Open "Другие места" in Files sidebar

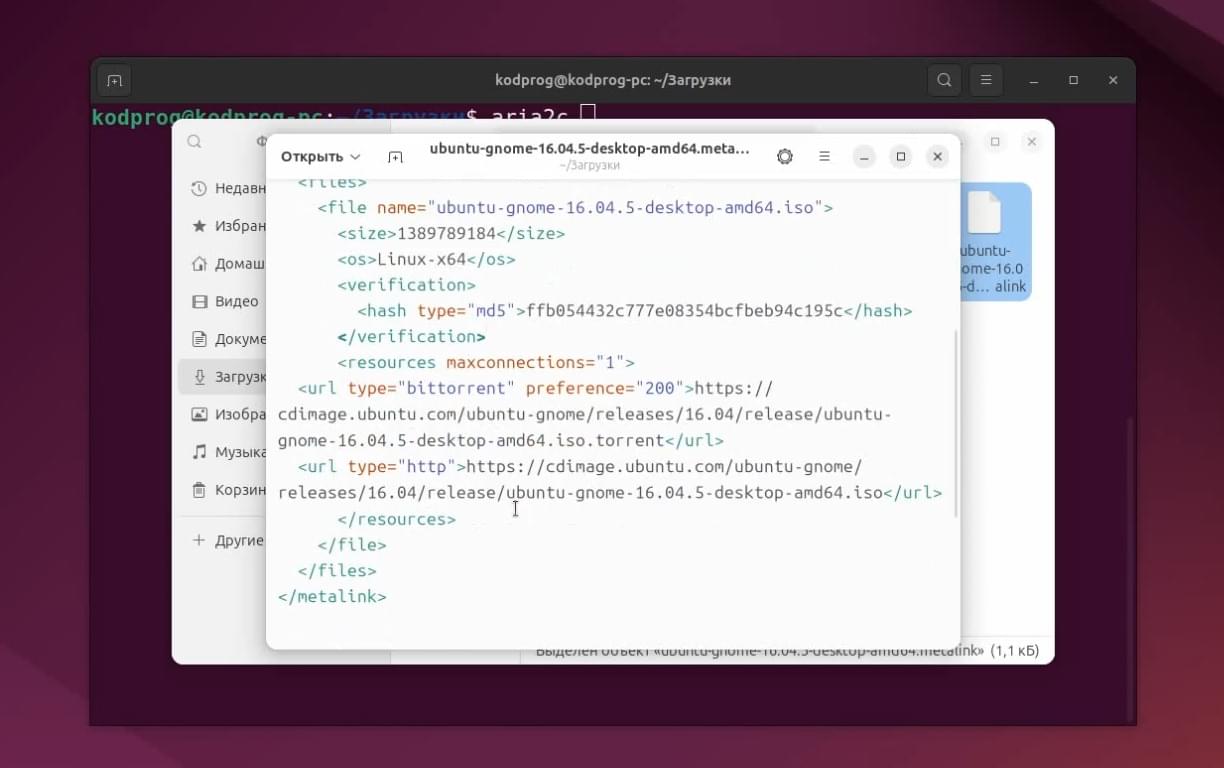pyautogui.click(x=228, y=540)
